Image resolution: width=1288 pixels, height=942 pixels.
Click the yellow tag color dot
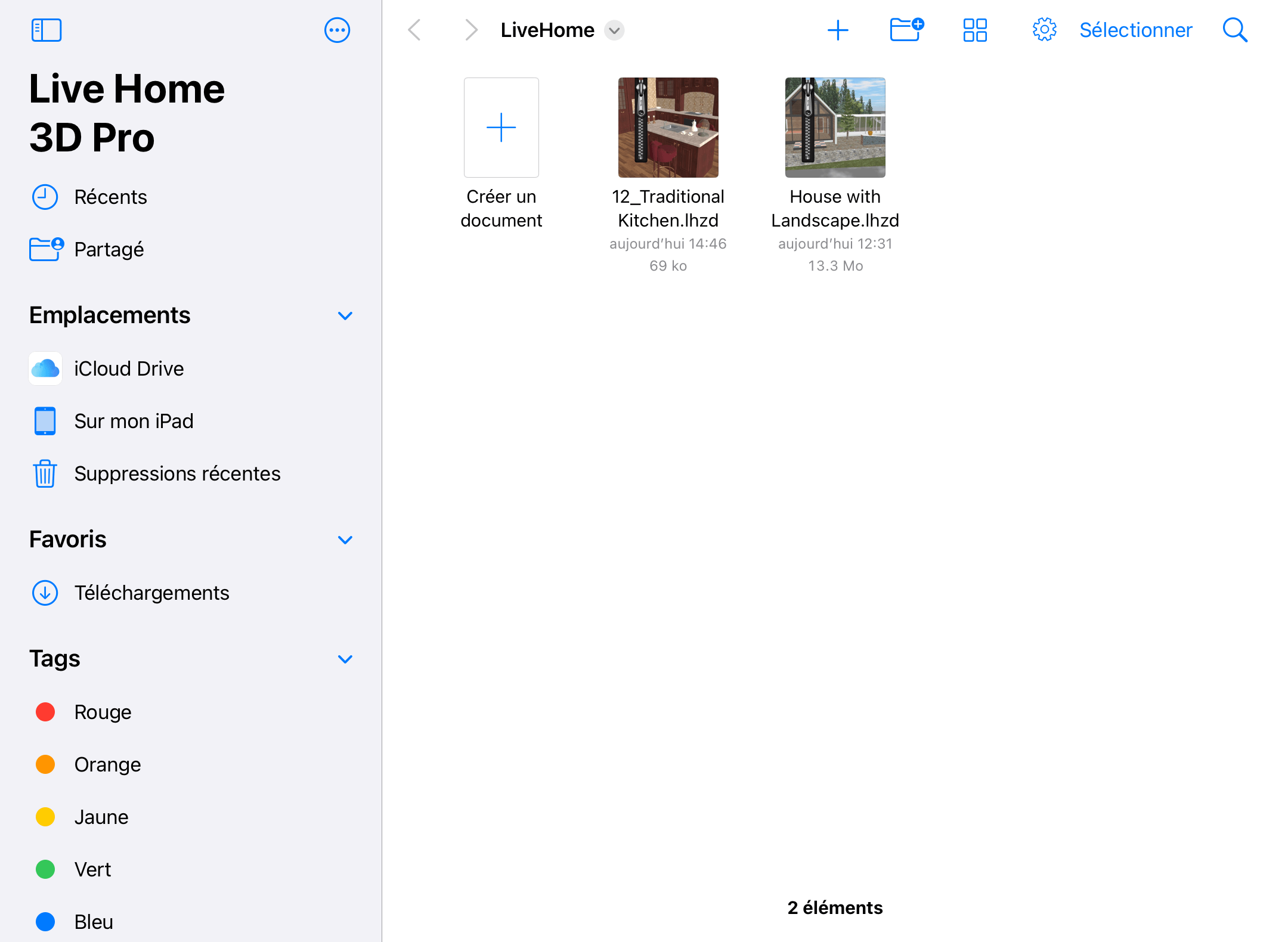45,817
